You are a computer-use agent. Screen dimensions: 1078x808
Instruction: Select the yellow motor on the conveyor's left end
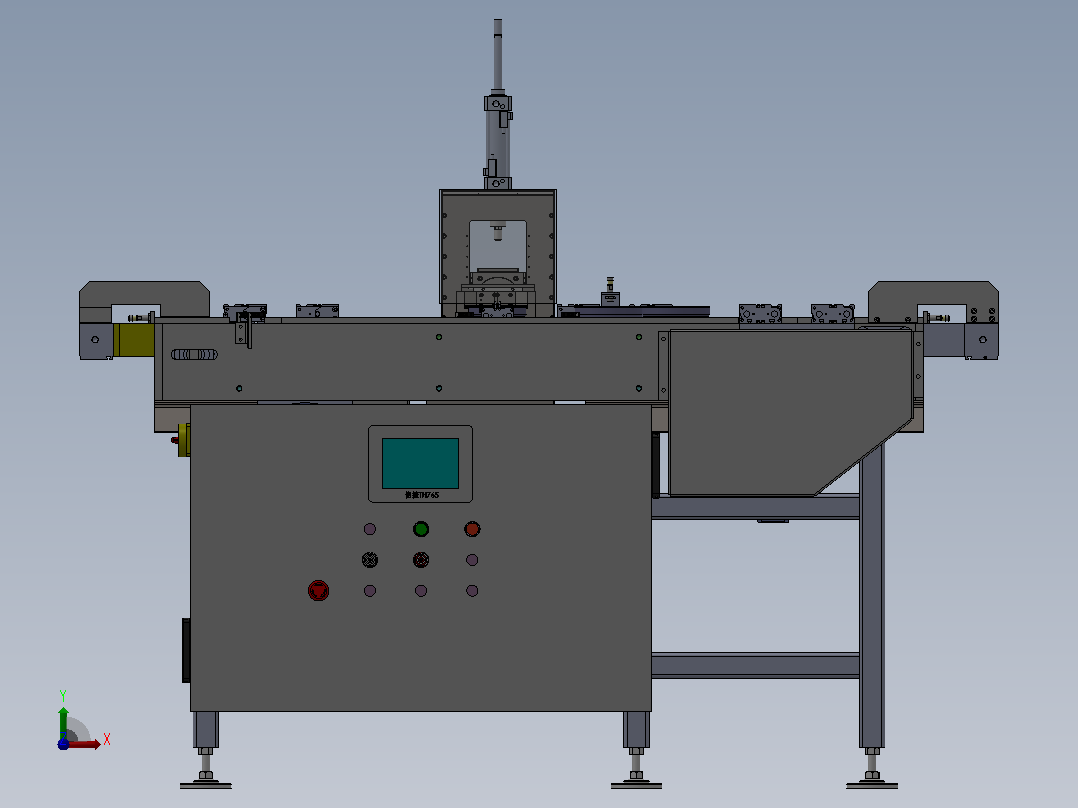pos(134,340)
